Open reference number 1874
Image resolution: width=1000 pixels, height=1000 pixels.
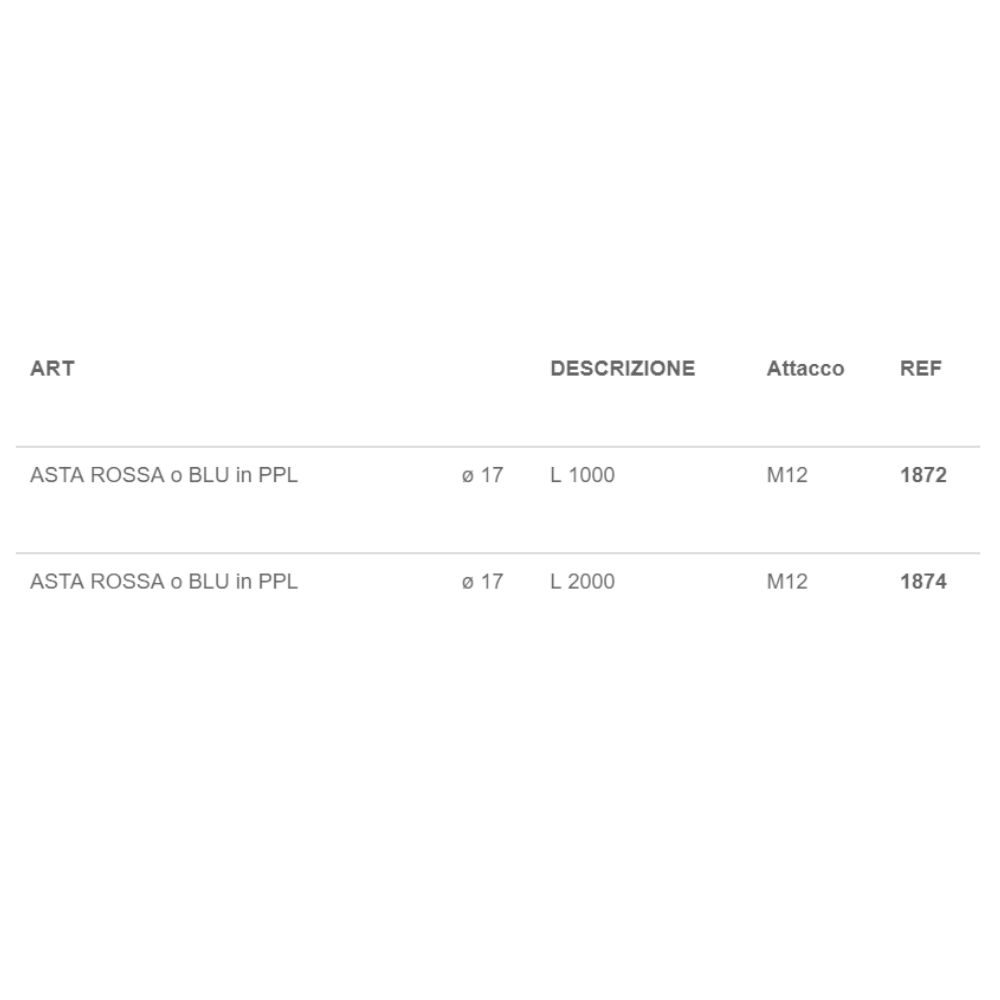click(x=922, y=581)
